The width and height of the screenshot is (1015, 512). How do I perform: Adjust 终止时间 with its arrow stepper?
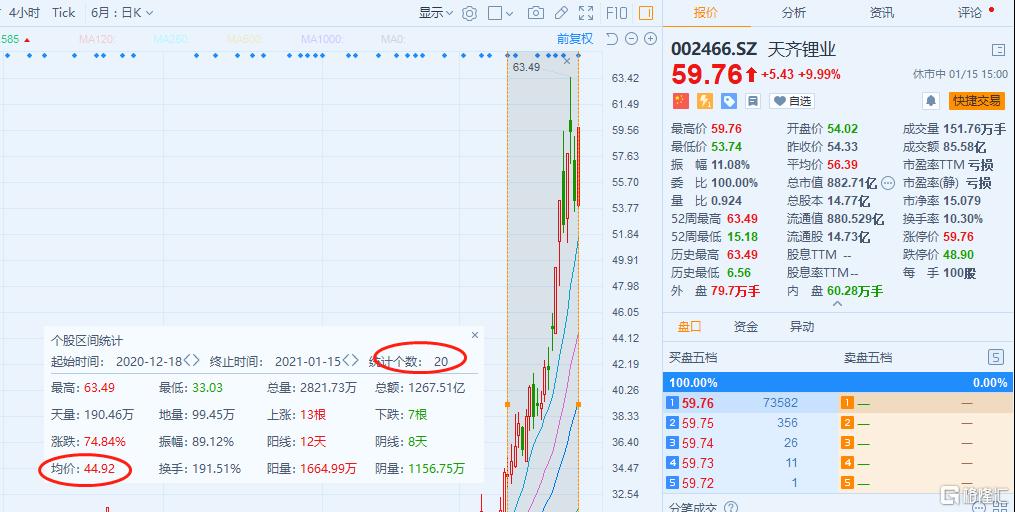(350, 361)
